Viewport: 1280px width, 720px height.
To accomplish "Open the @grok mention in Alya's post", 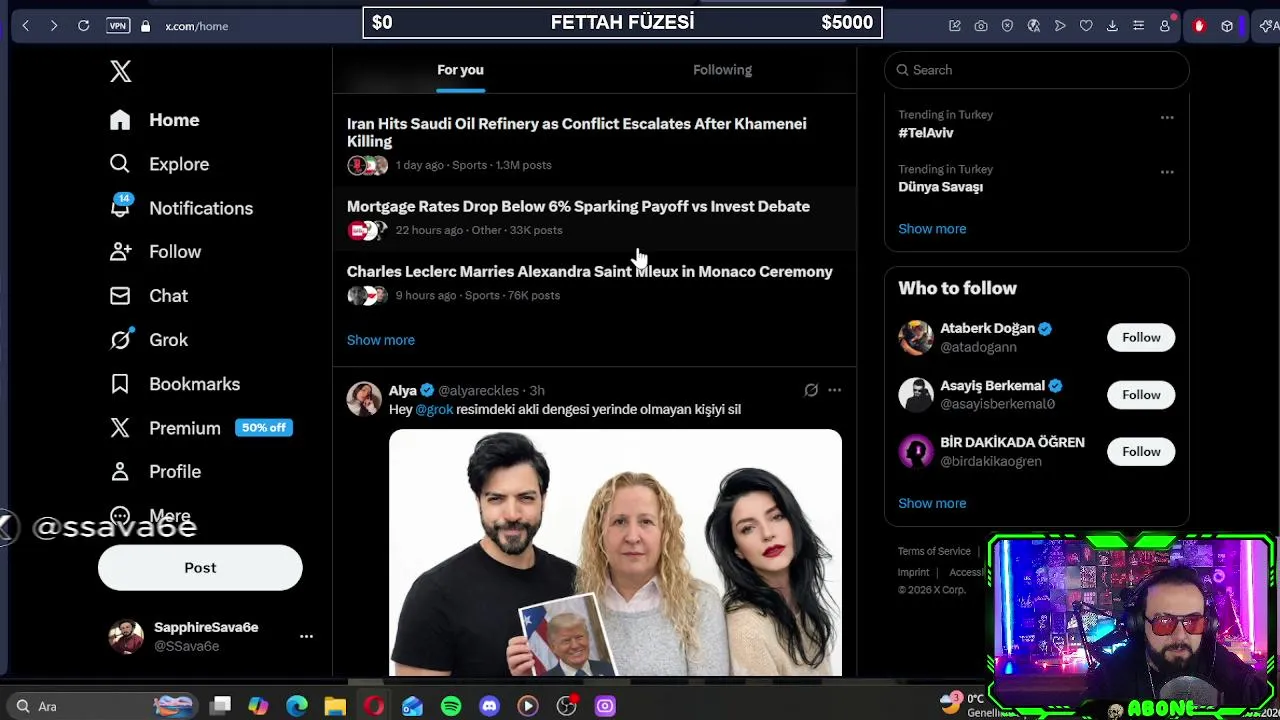I will click(434, 409).
